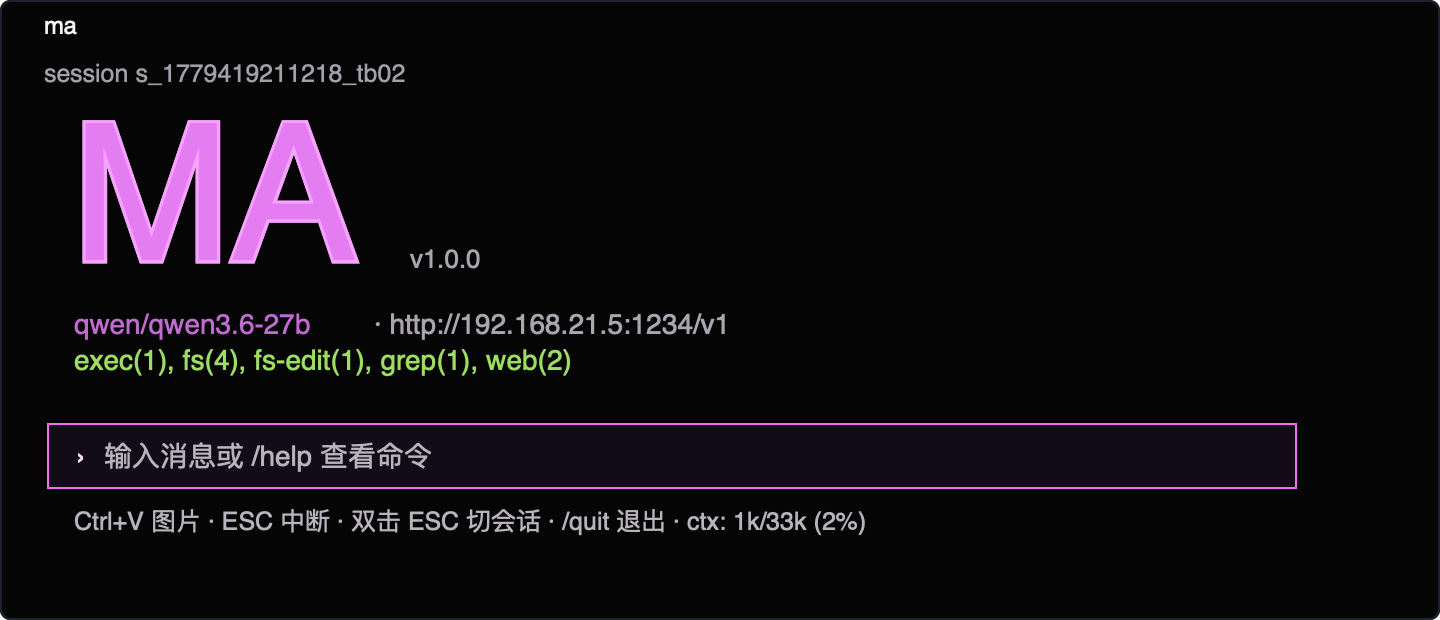Select the qwen/qwen3.6-27b model name
Viewport: 1440px width, 620px height.
click(x=192, y=325)
